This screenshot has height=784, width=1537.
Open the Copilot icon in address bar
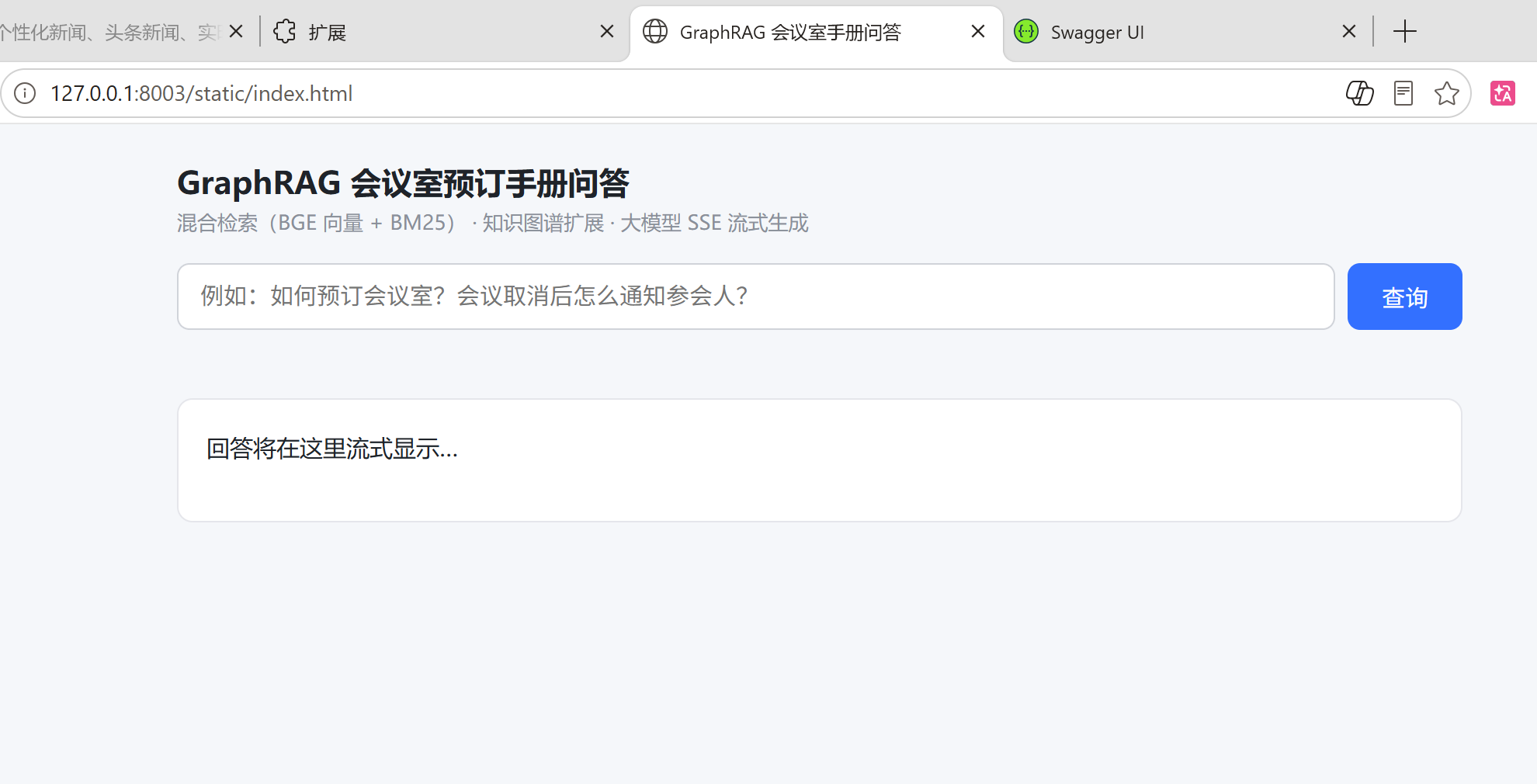(1360, 93)
